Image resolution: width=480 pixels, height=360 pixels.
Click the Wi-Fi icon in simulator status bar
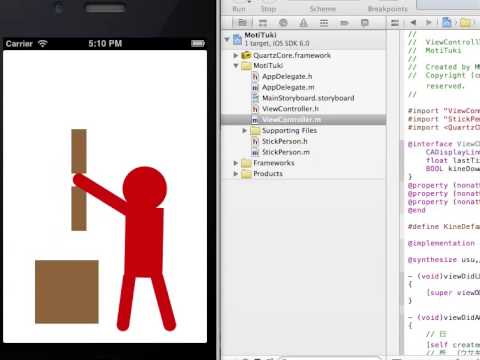tap(43, 43)
